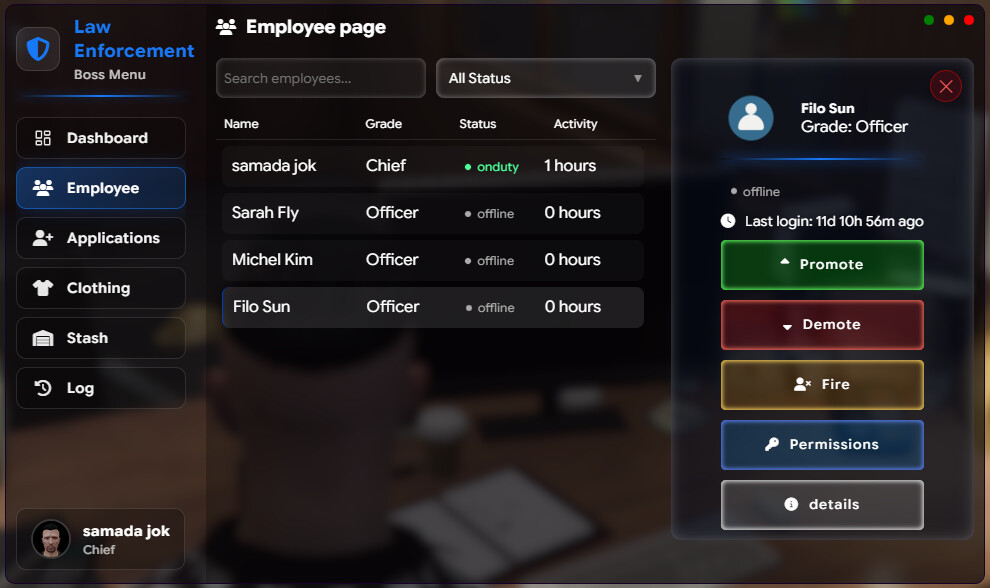Click the onduty status of samada jok
990x588 pixels.
point(491,167)
